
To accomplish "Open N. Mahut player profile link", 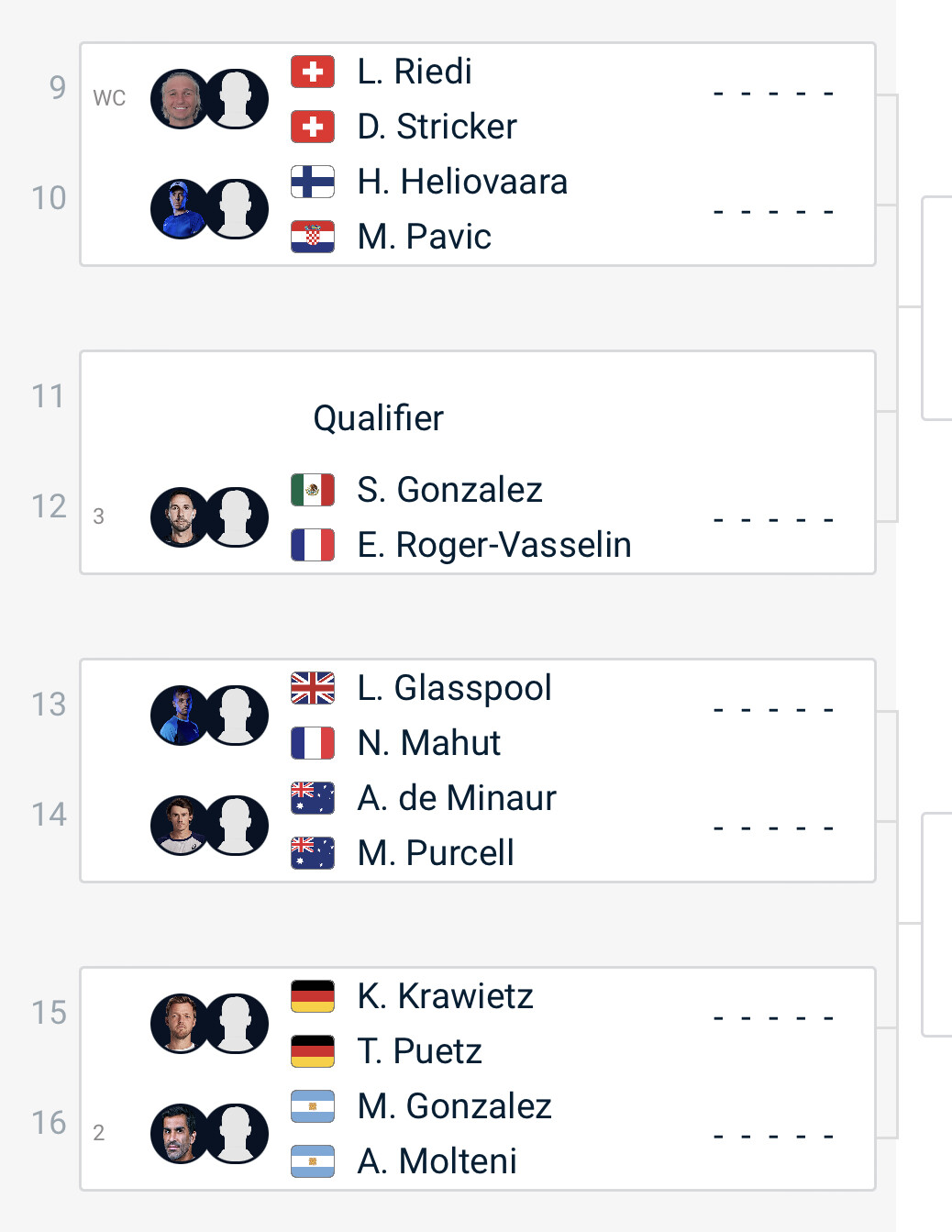I will [428, 743].
